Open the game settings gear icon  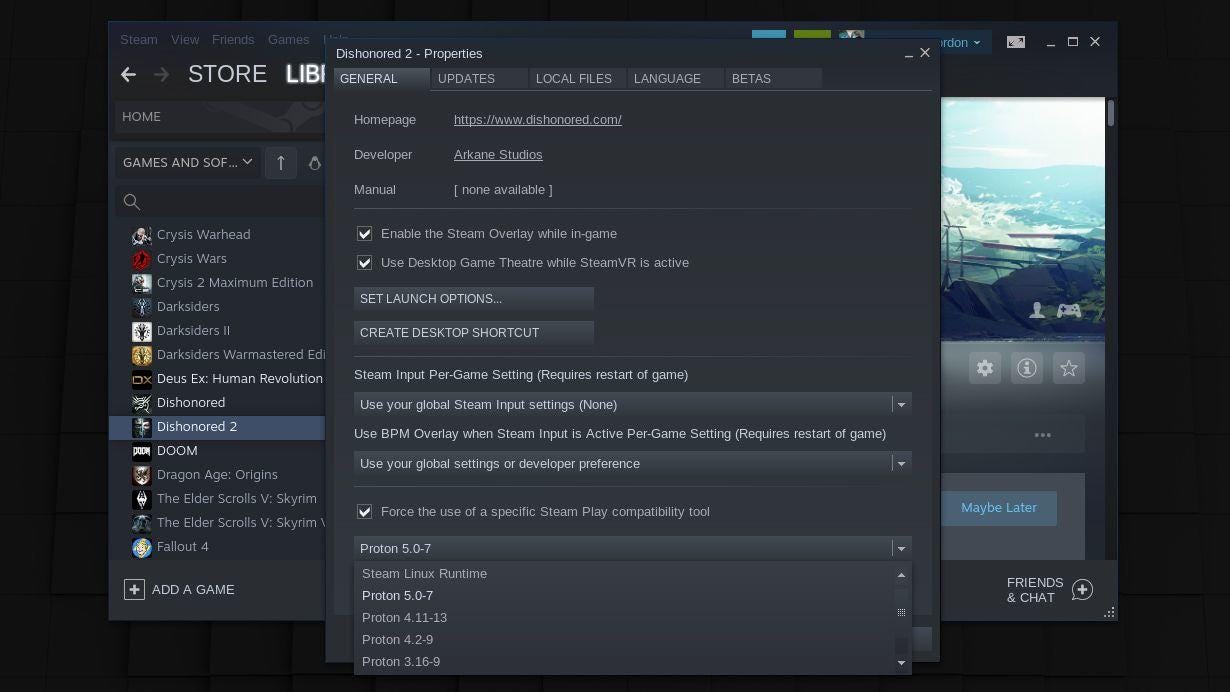[984, 368]
